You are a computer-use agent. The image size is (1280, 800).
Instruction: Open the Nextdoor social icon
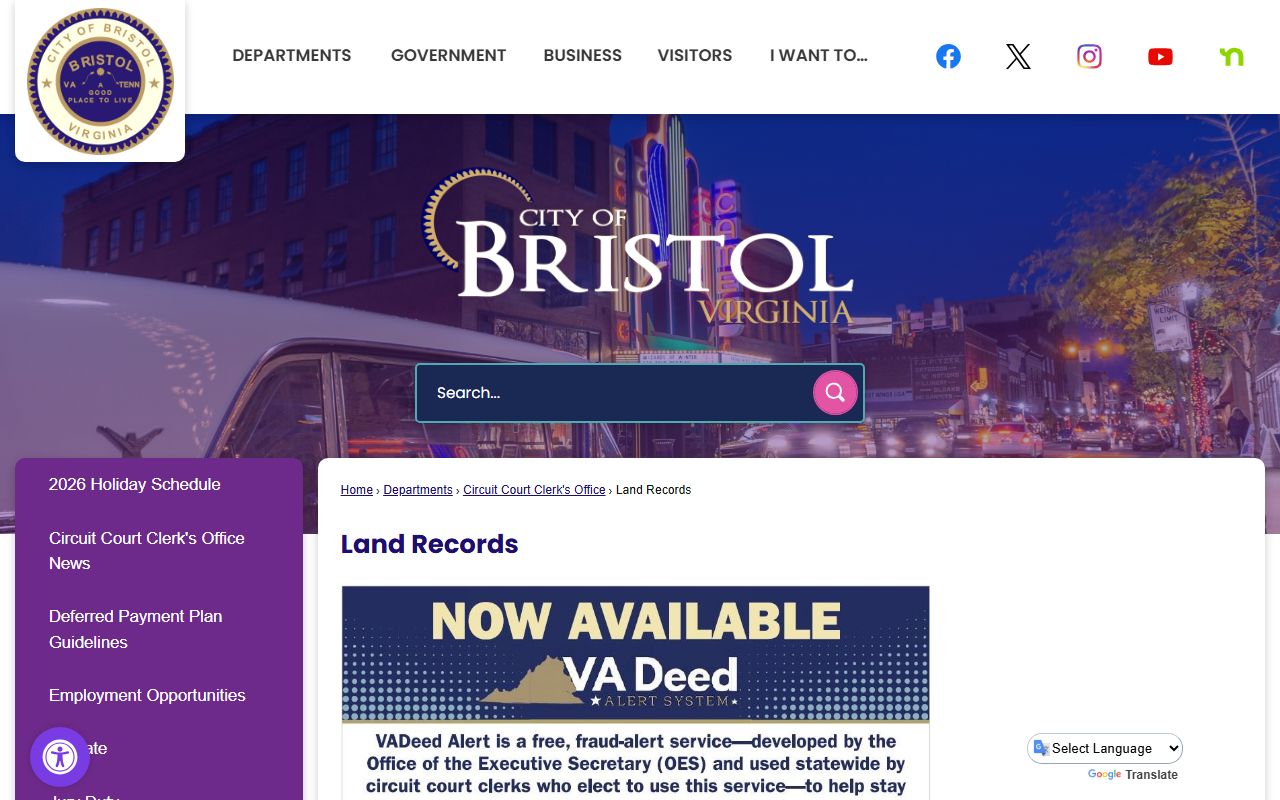[1231, 57]
